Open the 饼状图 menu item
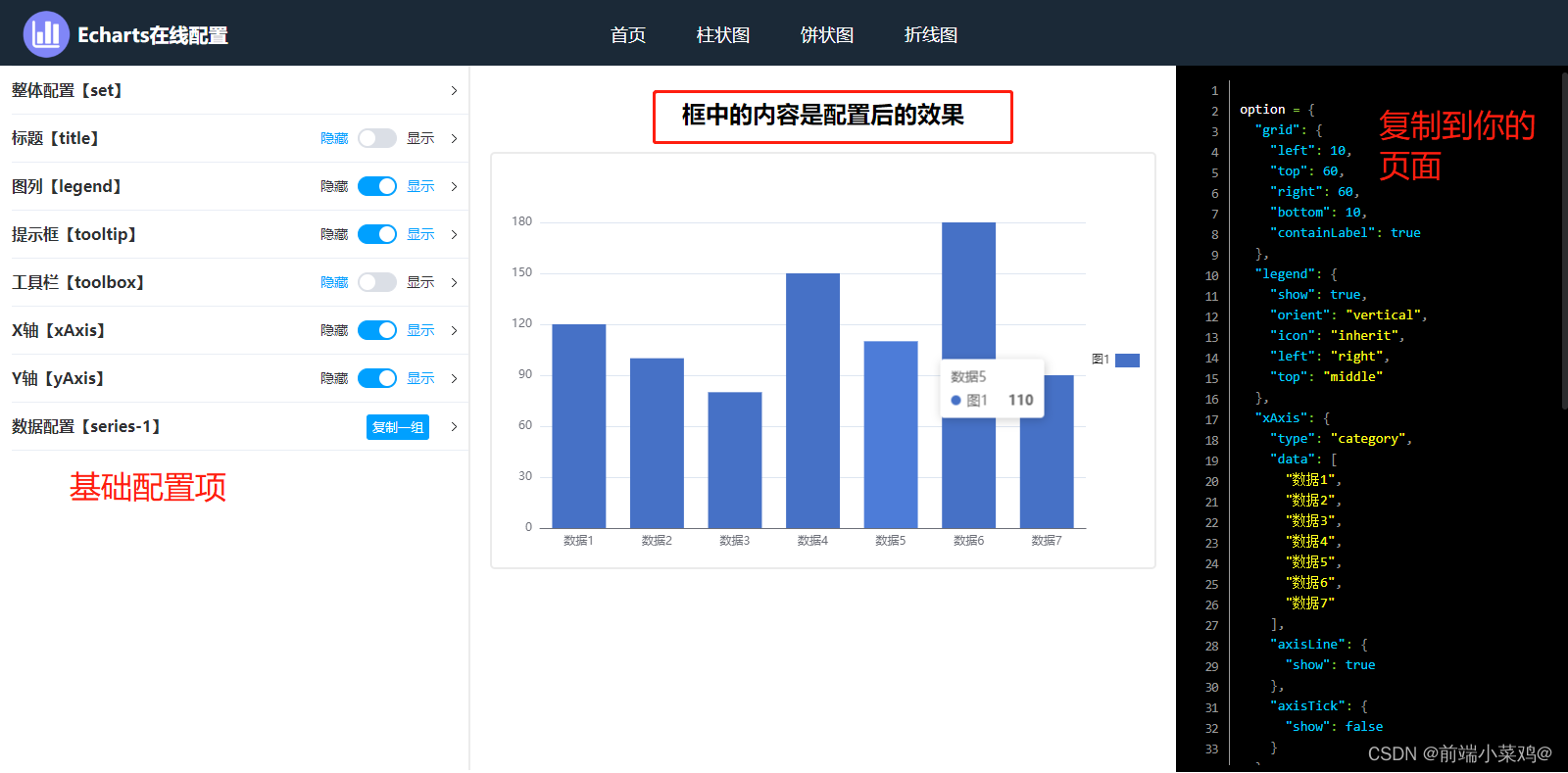The height and width of the screenshot is (773, 1568). 827,35
